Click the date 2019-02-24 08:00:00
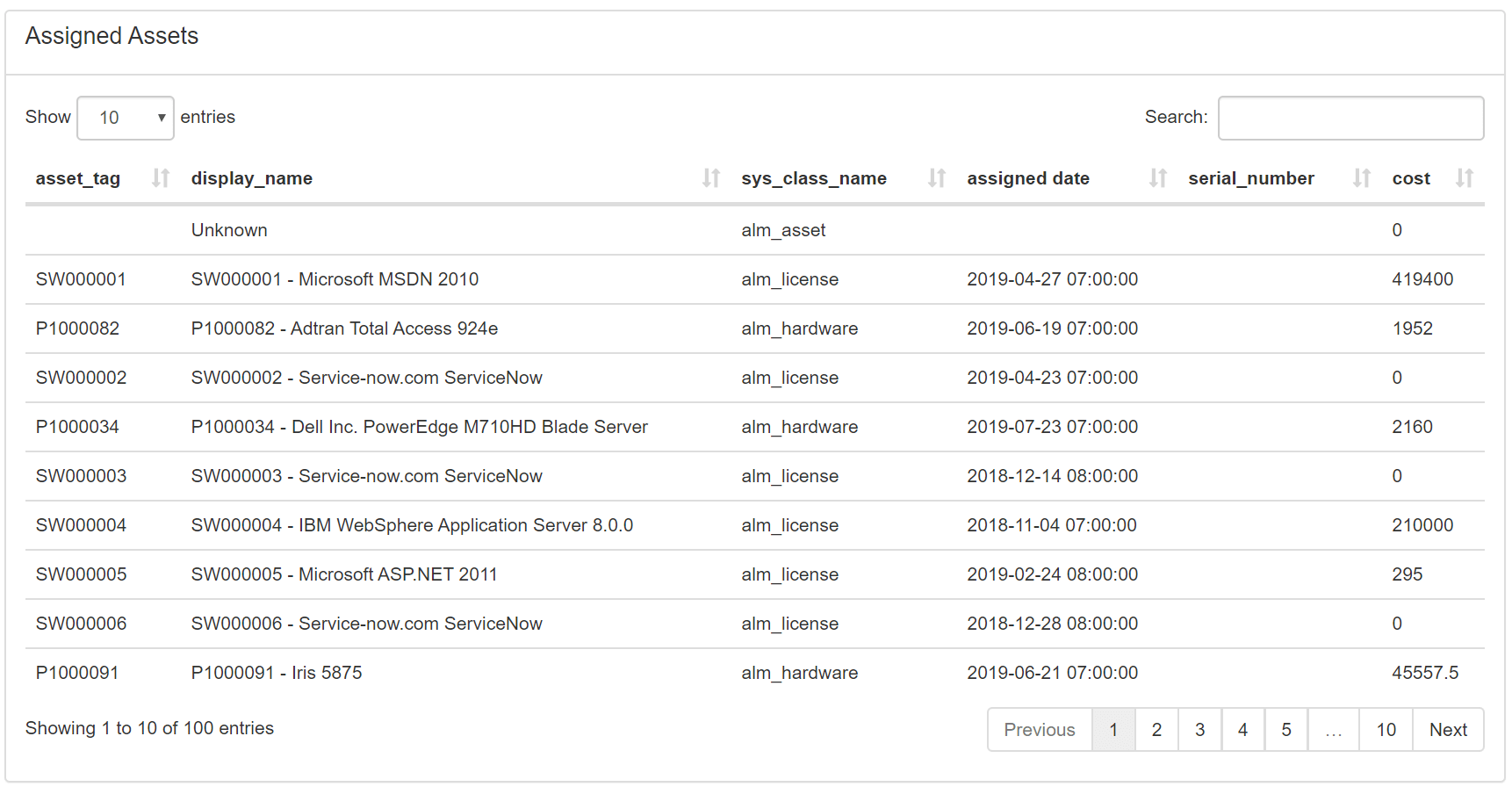Screen dimensions: 1512x794 [1052, 574]
